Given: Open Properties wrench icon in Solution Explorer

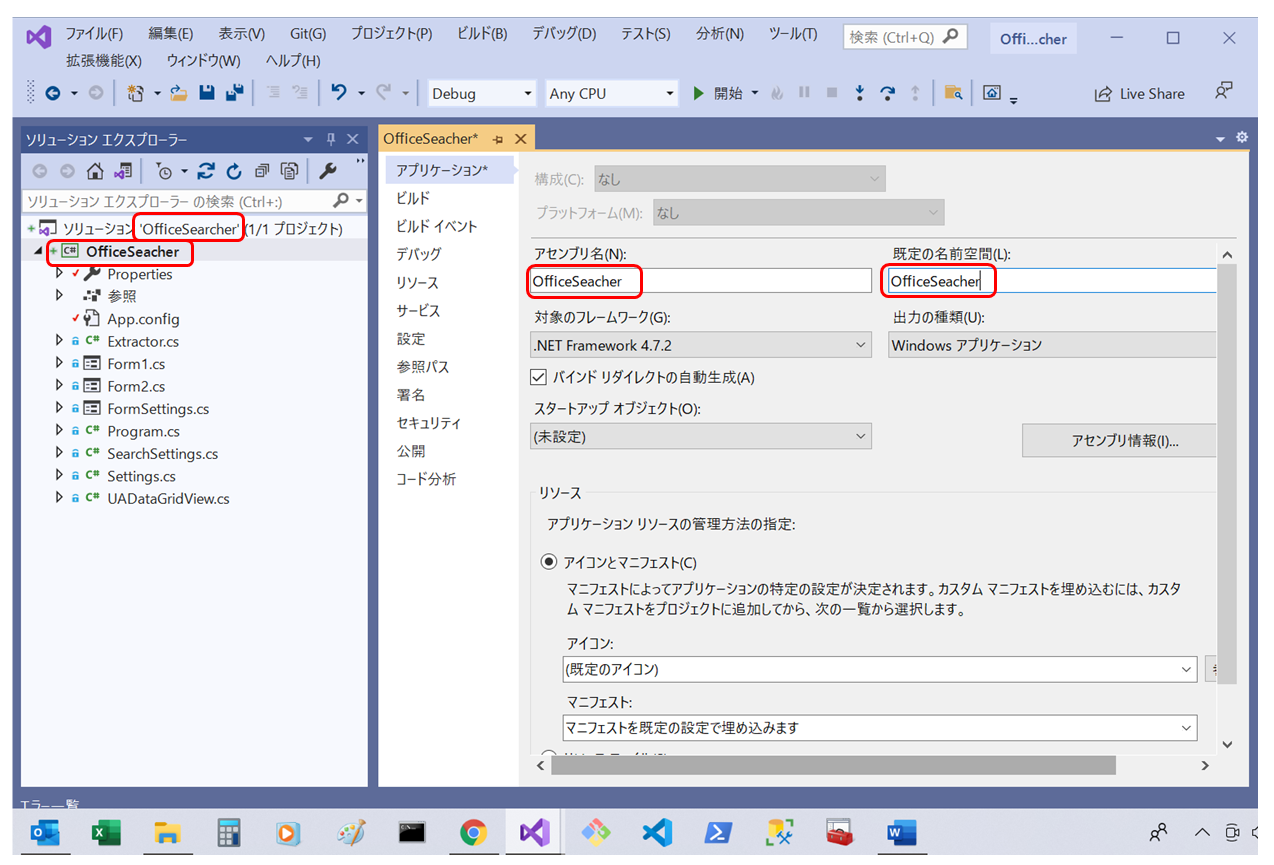Looking at the screenshot, I should [327, 171].
